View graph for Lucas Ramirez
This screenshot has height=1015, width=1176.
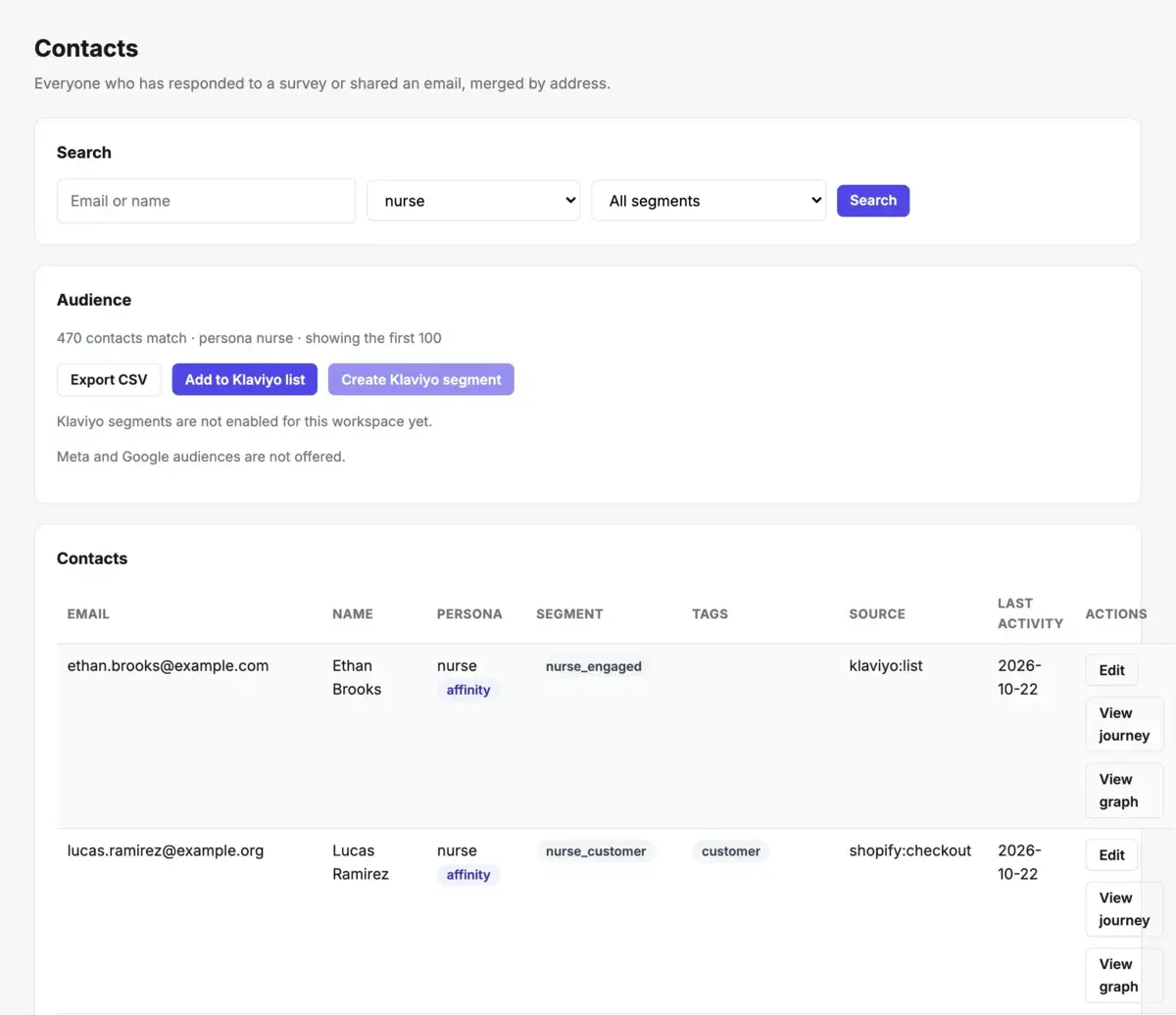tap(1124, 976)
